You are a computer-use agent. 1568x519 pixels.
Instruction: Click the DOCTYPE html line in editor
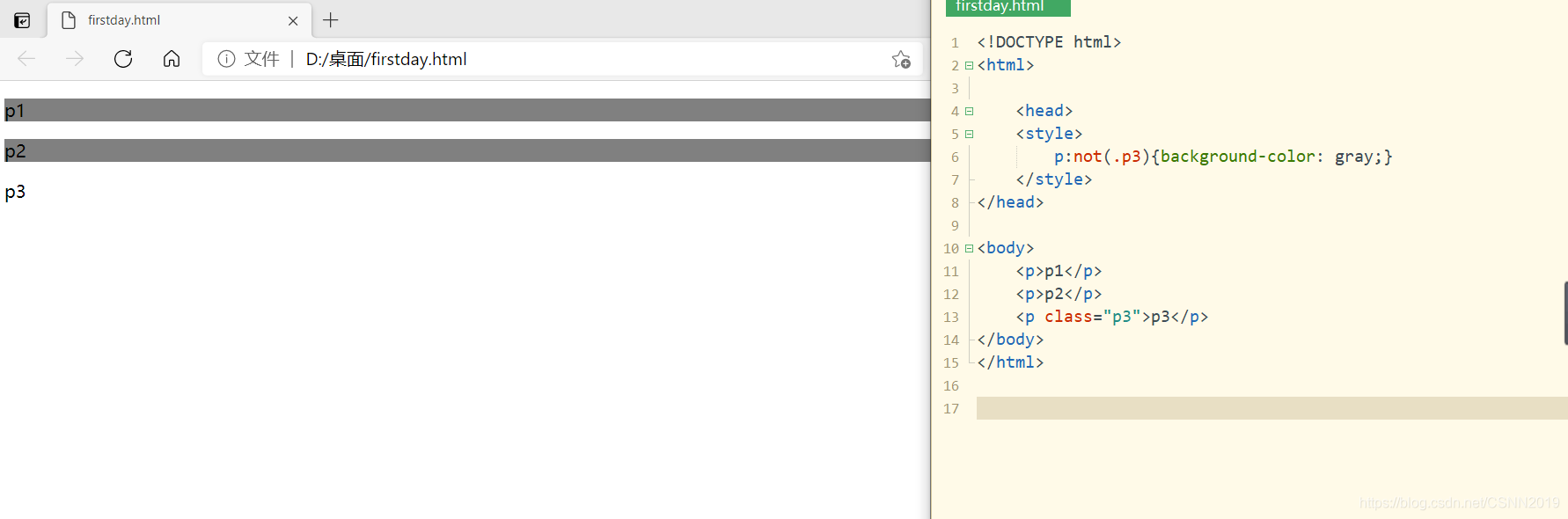coord(1049,42)
